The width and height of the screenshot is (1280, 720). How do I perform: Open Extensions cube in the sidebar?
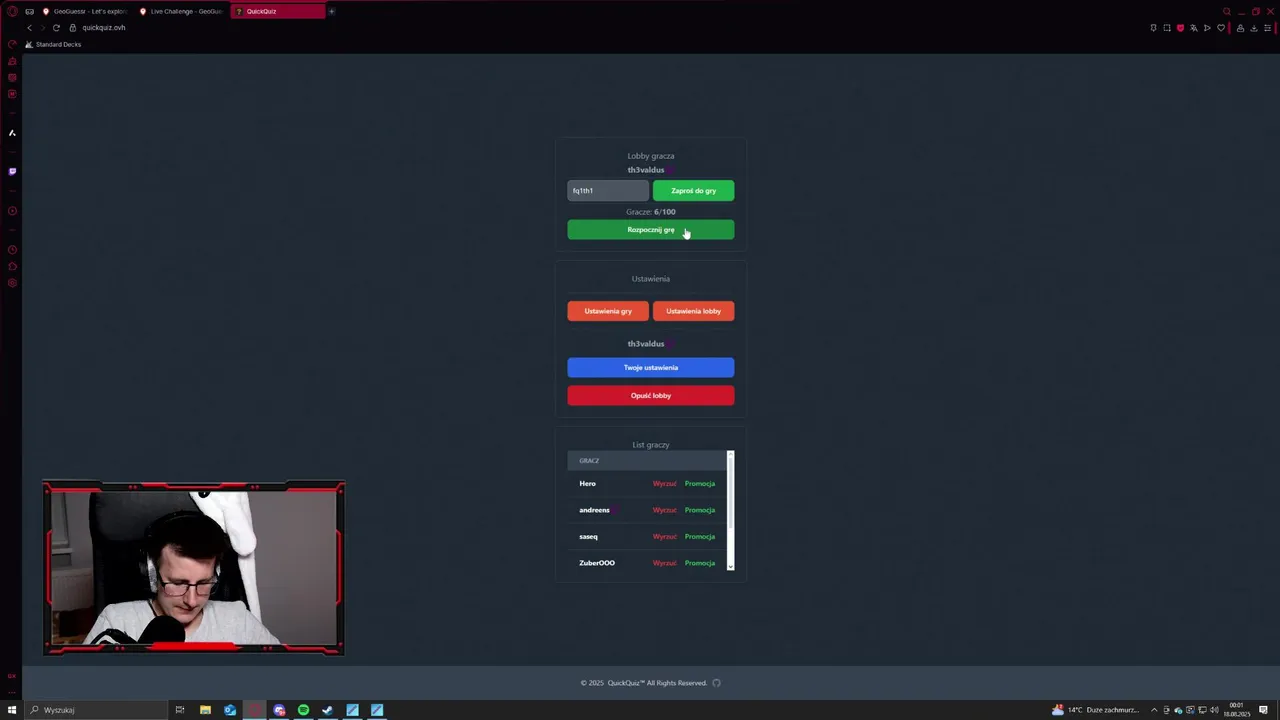coord(12,266)
